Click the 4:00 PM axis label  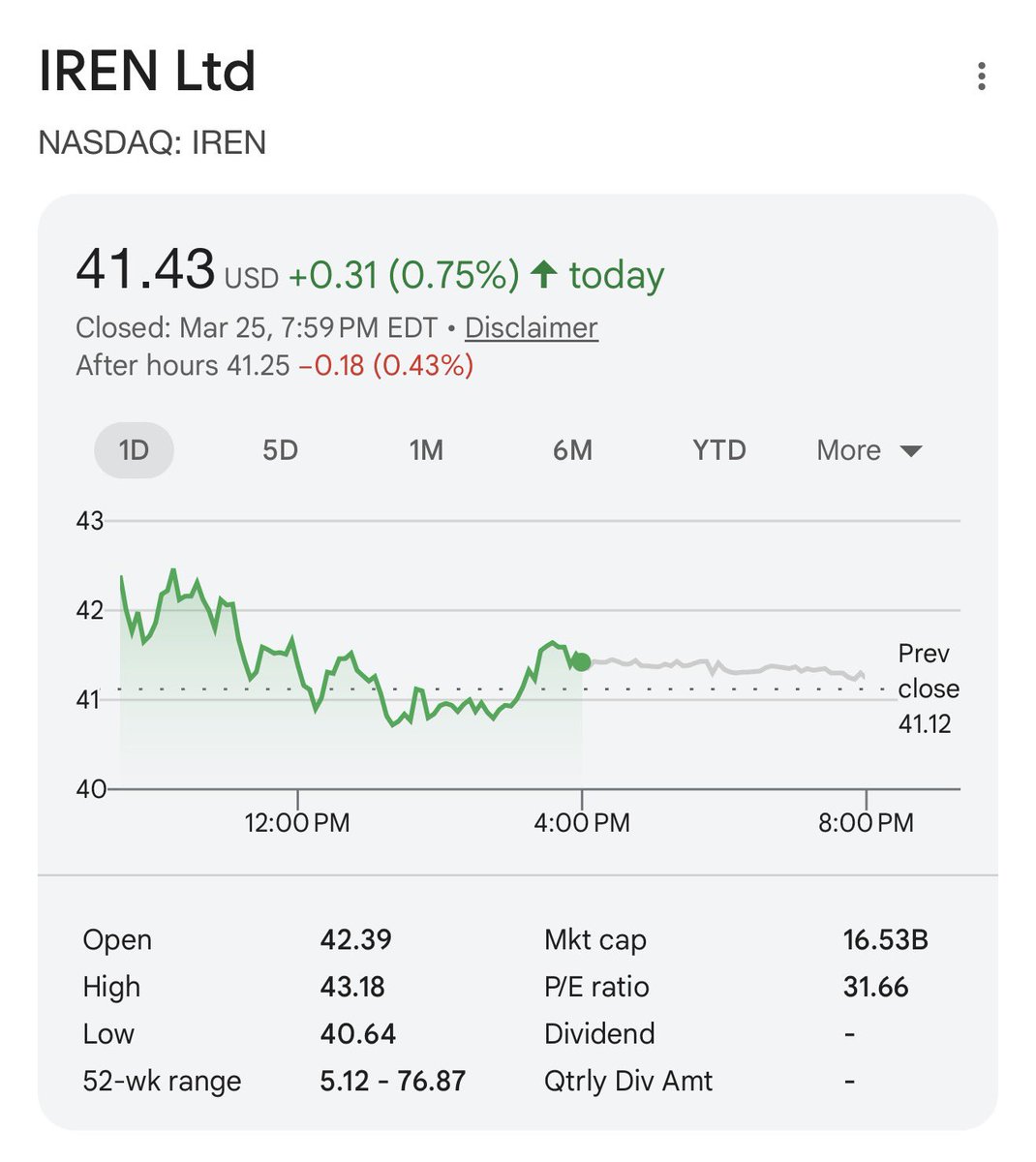tap(582, 823)
